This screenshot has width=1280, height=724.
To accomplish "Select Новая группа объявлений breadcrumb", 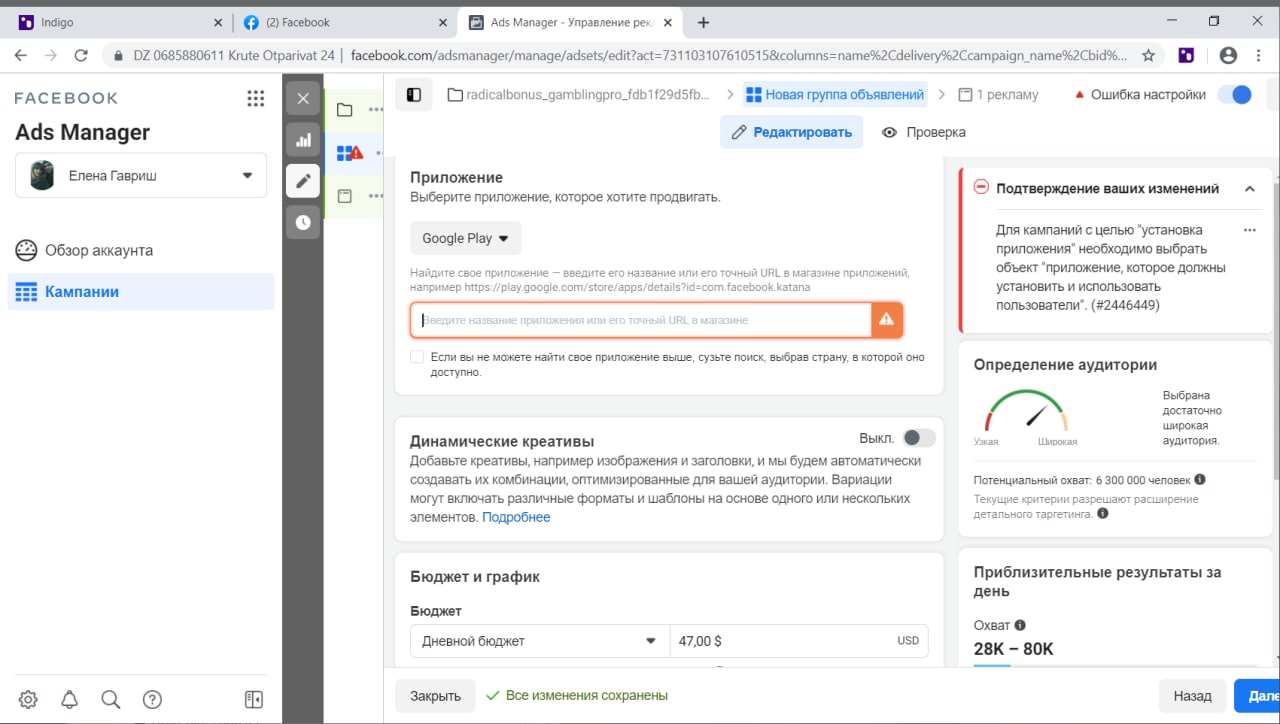I will 834,95.
